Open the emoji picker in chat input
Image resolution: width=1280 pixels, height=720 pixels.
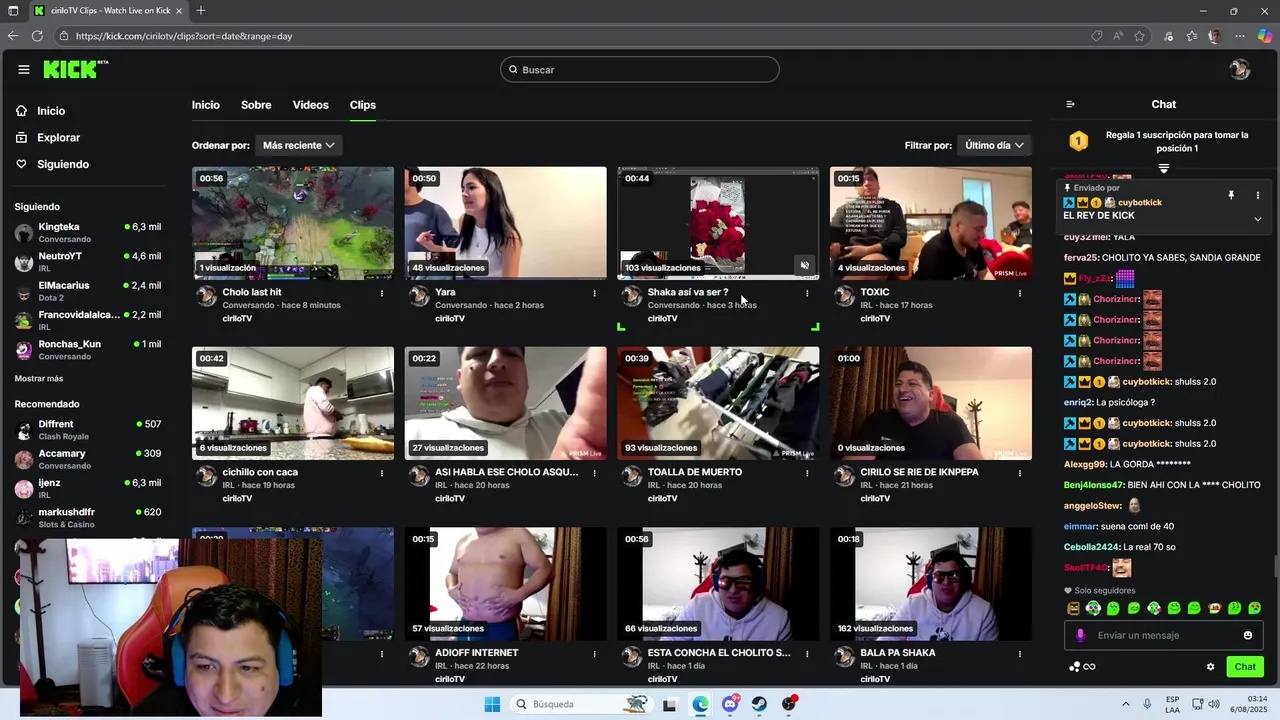tap(1247, 635)
